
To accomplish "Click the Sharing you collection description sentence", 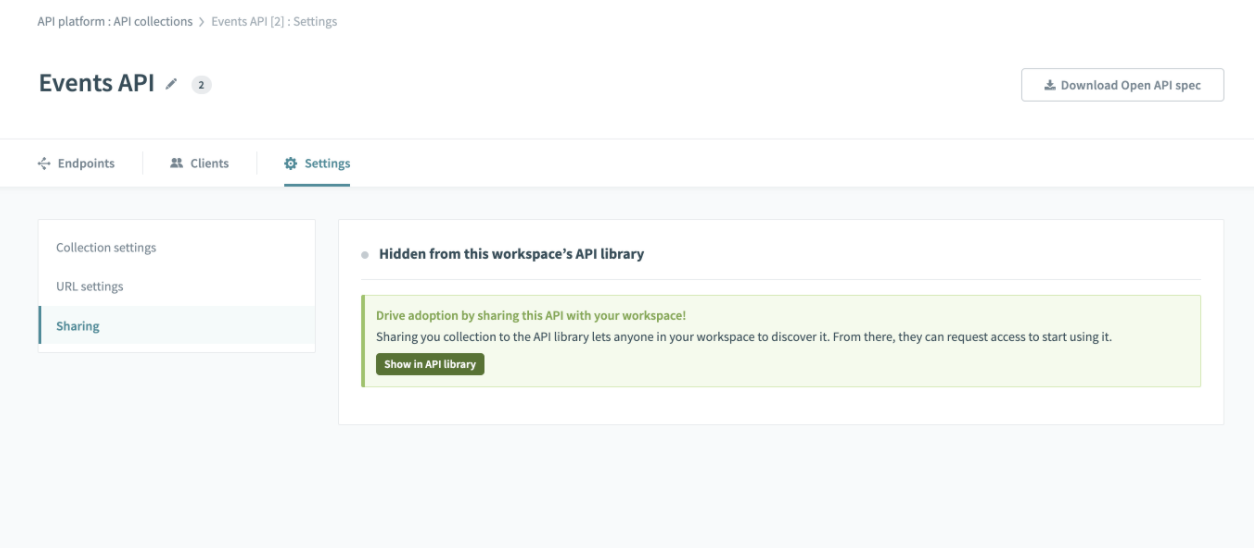I will 744,337.
